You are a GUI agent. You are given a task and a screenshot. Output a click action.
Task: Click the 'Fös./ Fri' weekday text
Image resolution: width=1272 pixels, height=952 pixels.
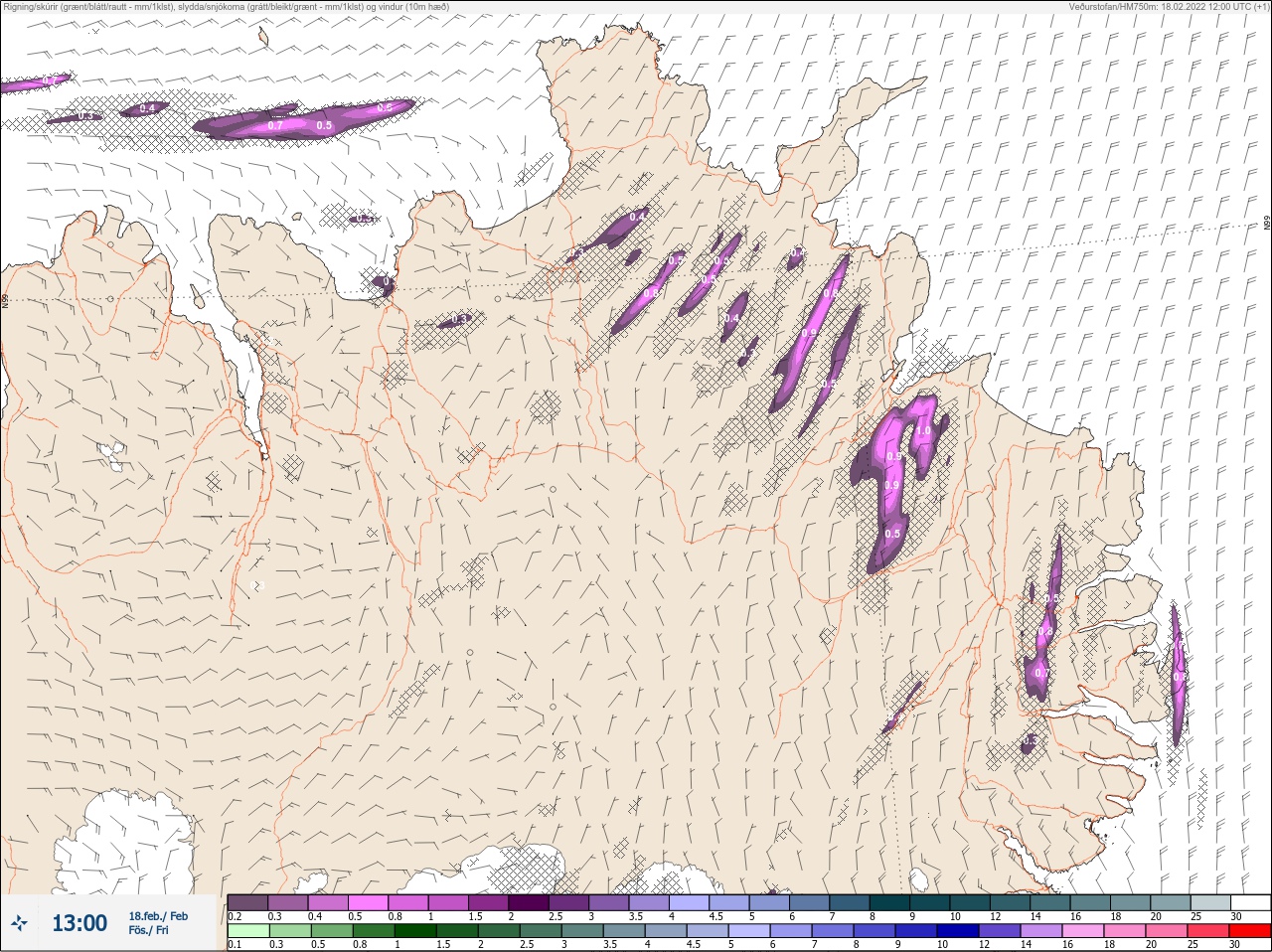(x=148, y=930)
